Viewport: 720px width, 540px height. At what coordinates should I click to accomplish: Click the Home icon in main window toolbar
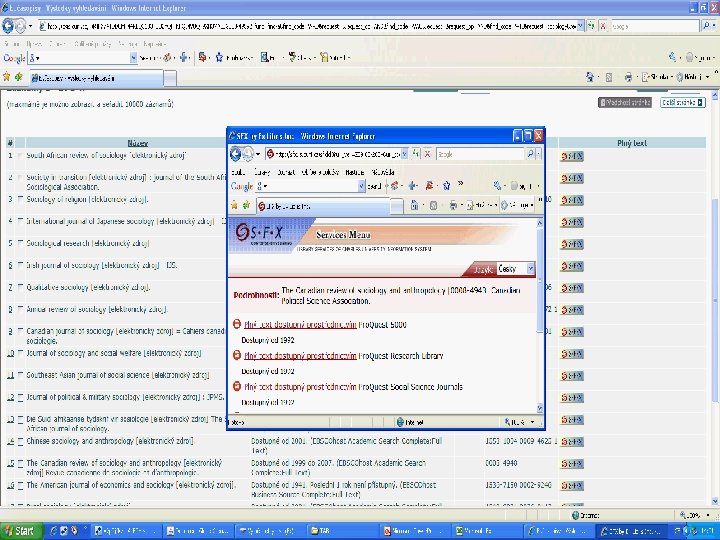(x=590, y=77)
